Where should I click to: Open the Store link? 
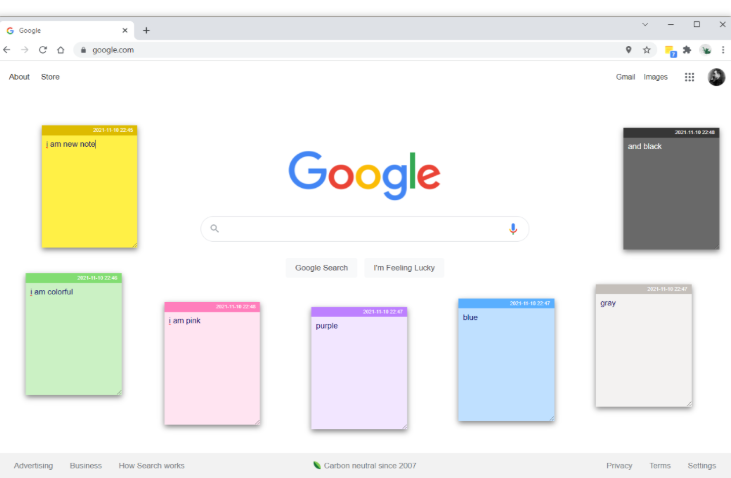[50, 77]
